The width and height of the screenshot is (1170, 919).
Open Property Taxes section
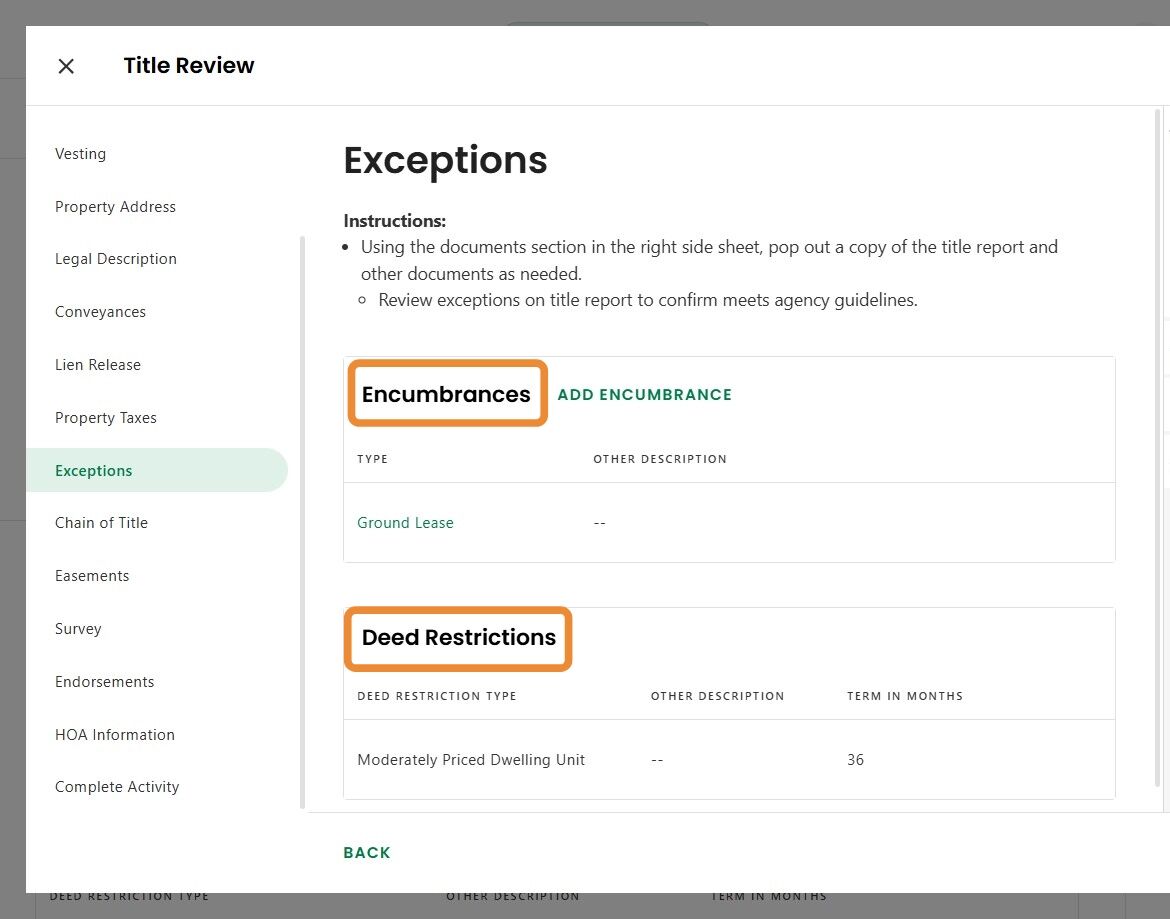click(106, 418)
